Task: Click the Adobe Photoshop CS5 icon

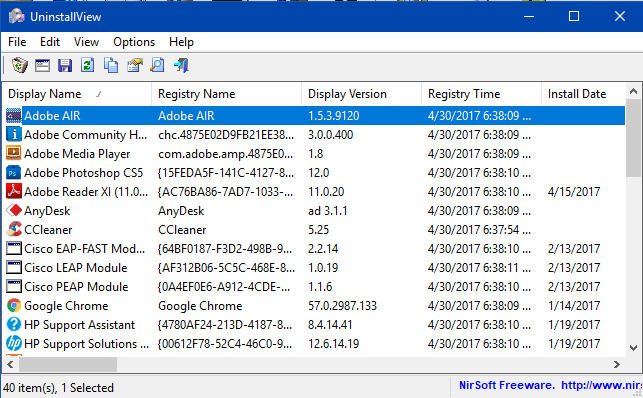Action: pos(14,173)
